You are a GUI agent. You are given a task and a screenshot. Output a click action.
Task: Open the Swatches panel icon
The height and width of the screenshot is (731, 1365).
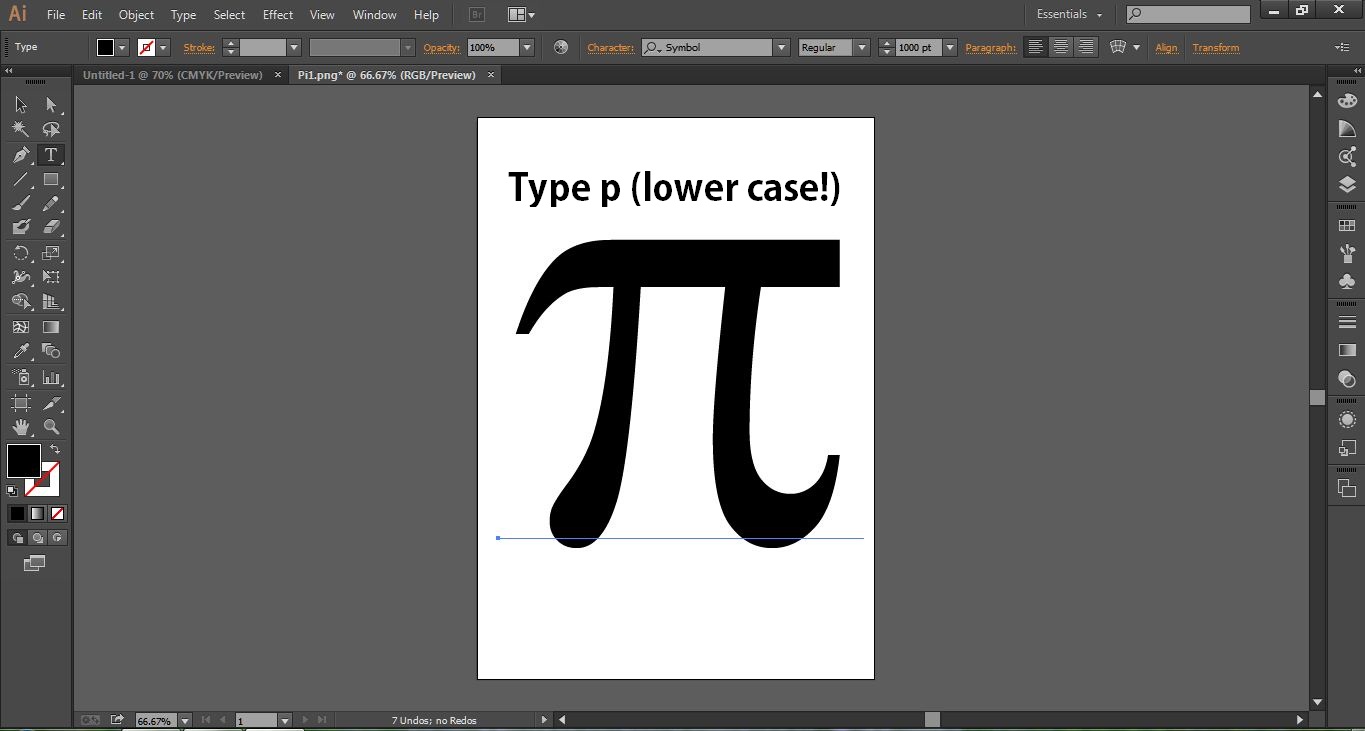[1347, 226]
